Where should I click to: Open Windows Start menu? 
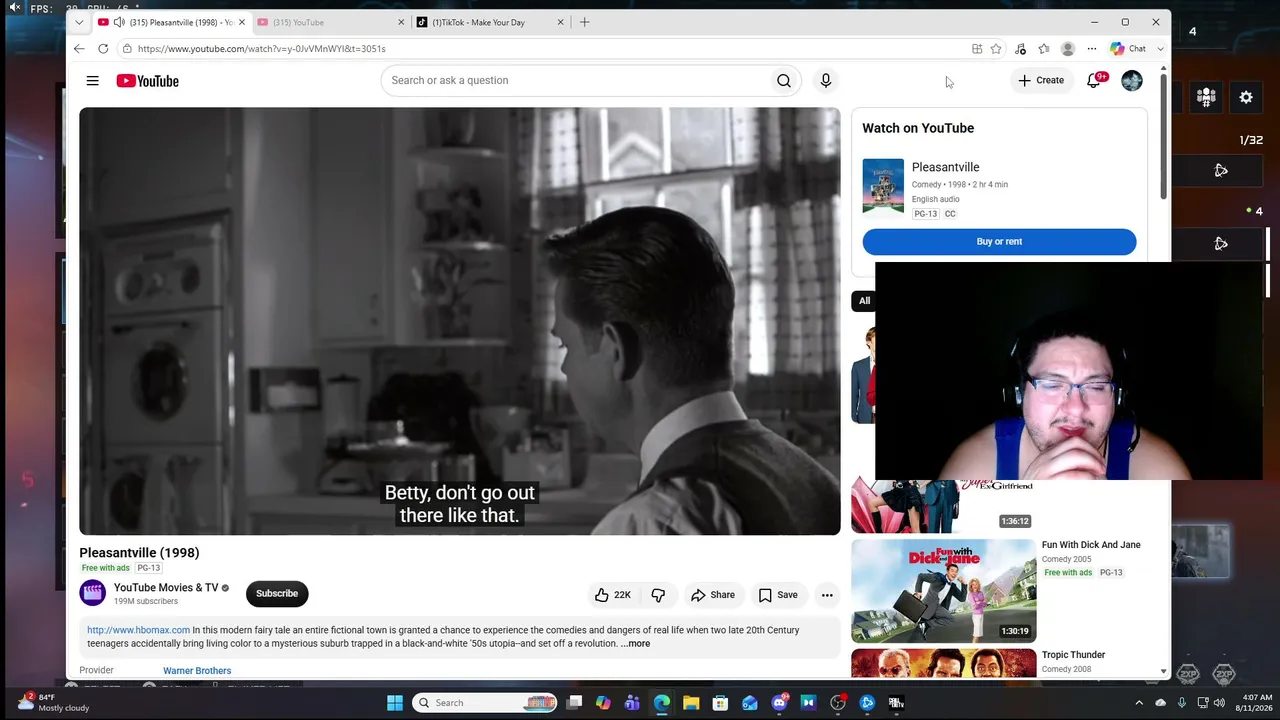395,703
